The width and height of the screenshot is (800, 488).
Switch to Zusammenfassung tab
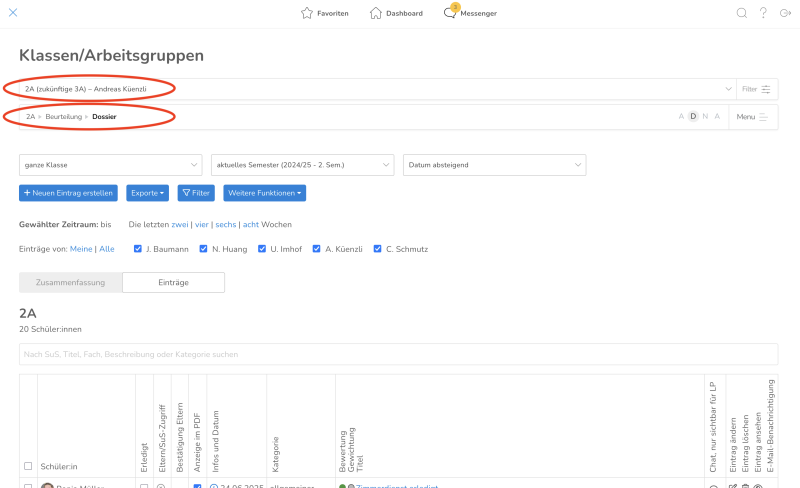click(71, 283)
